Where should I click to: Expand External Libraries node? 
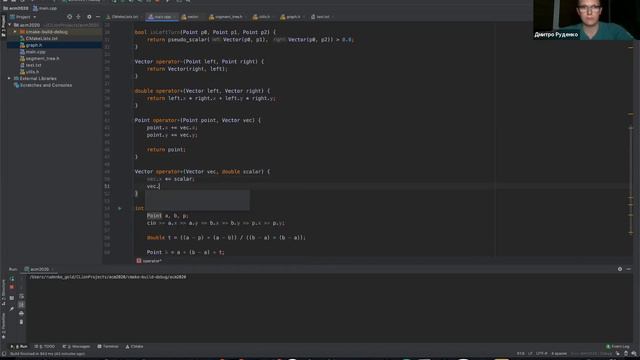coord(9,78)
